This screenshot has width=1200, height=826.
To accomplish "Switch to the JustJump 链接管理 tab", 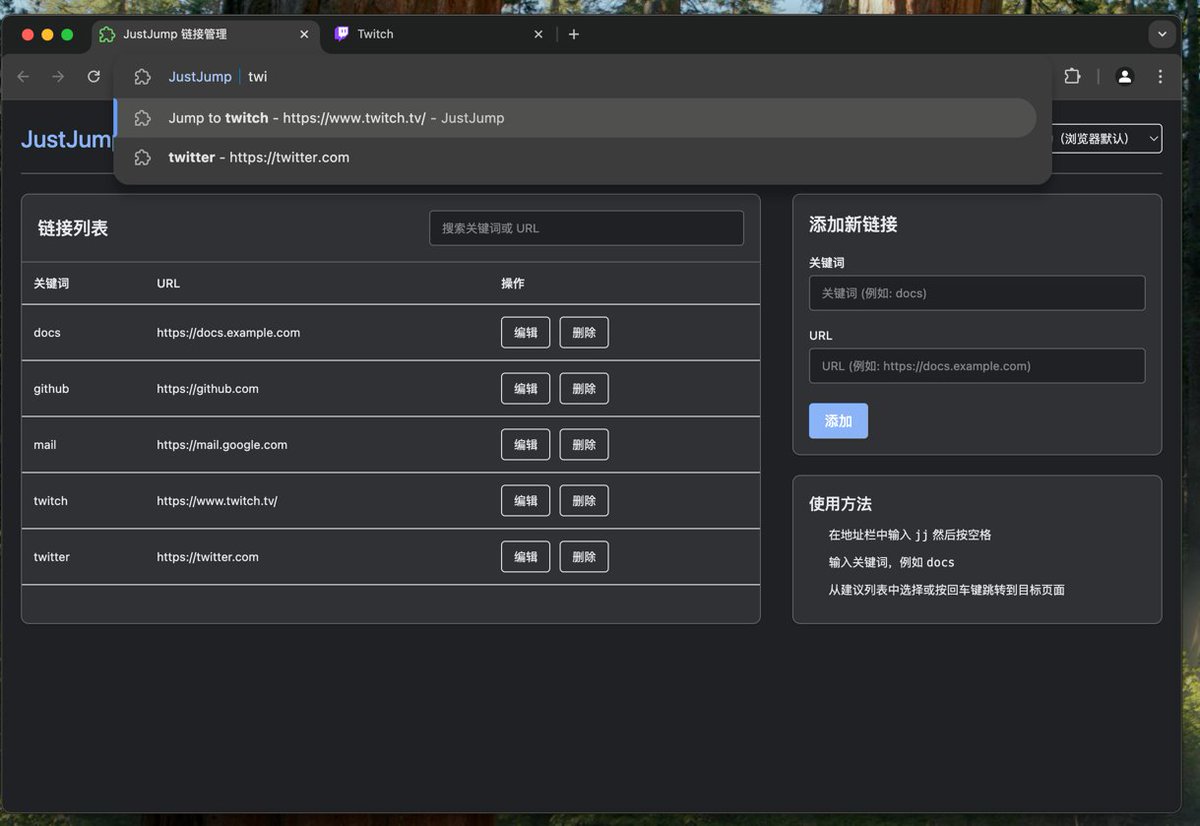I will pos(205,34).
